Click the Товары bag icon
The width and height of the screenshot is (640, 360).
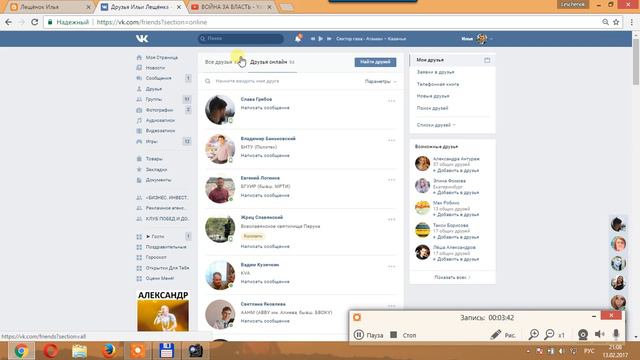139,158
